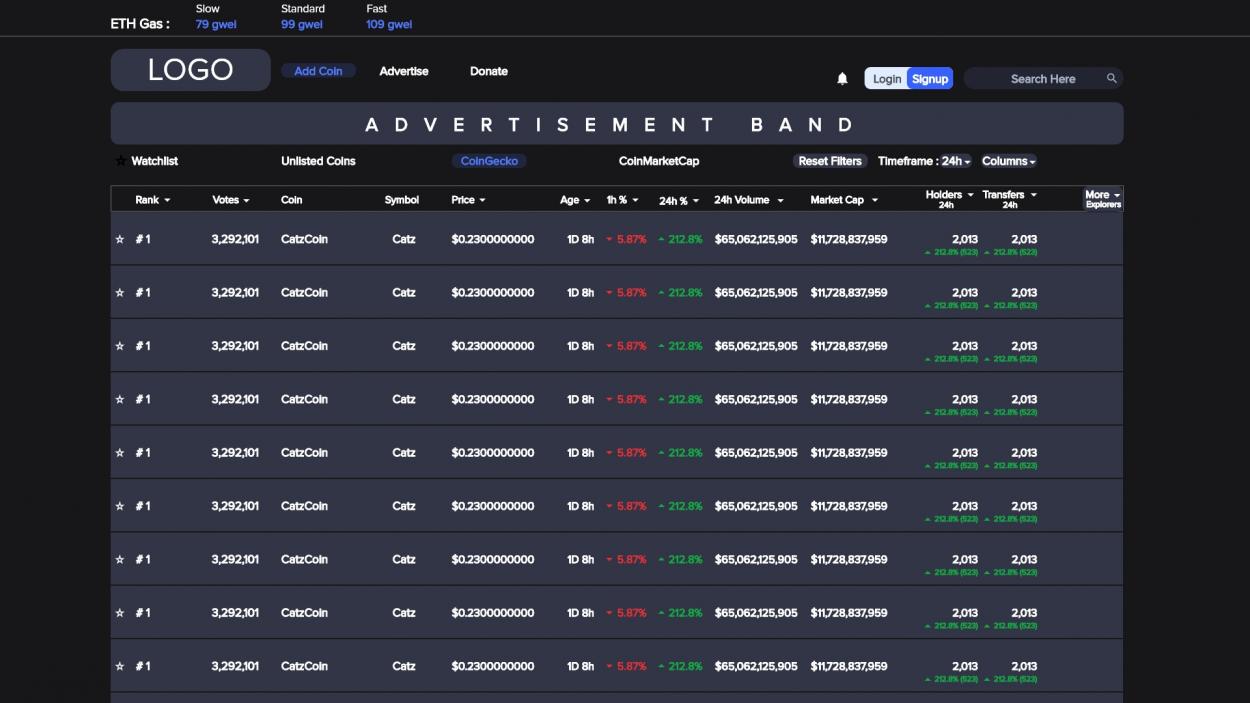Select the CoinMarketCap filter tab
1250x703 pixels.
(x=659, y=161)
